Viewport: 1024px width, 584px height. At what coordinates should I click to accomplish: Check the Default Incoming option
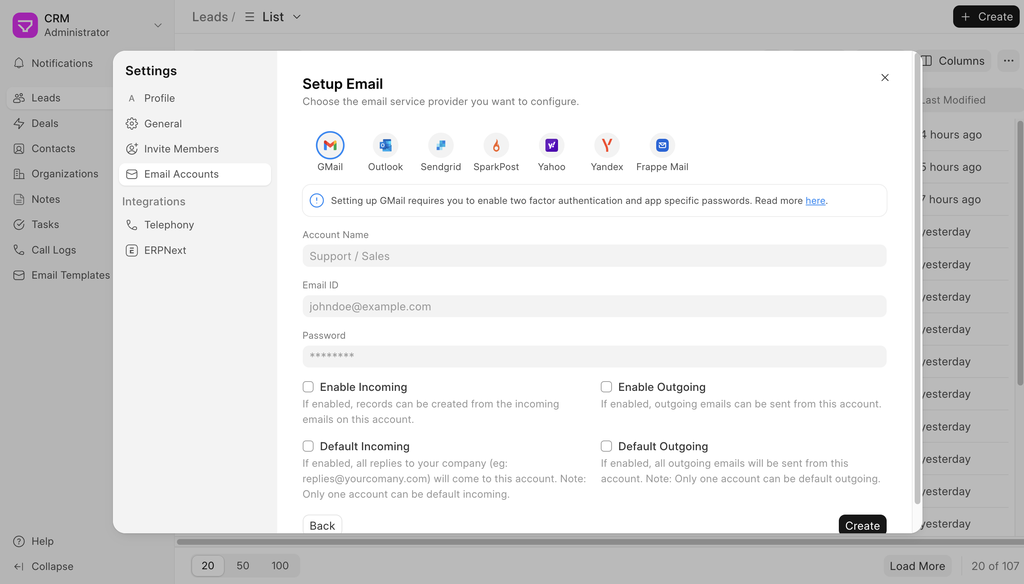pyautogui.click(x=309, y=447)
